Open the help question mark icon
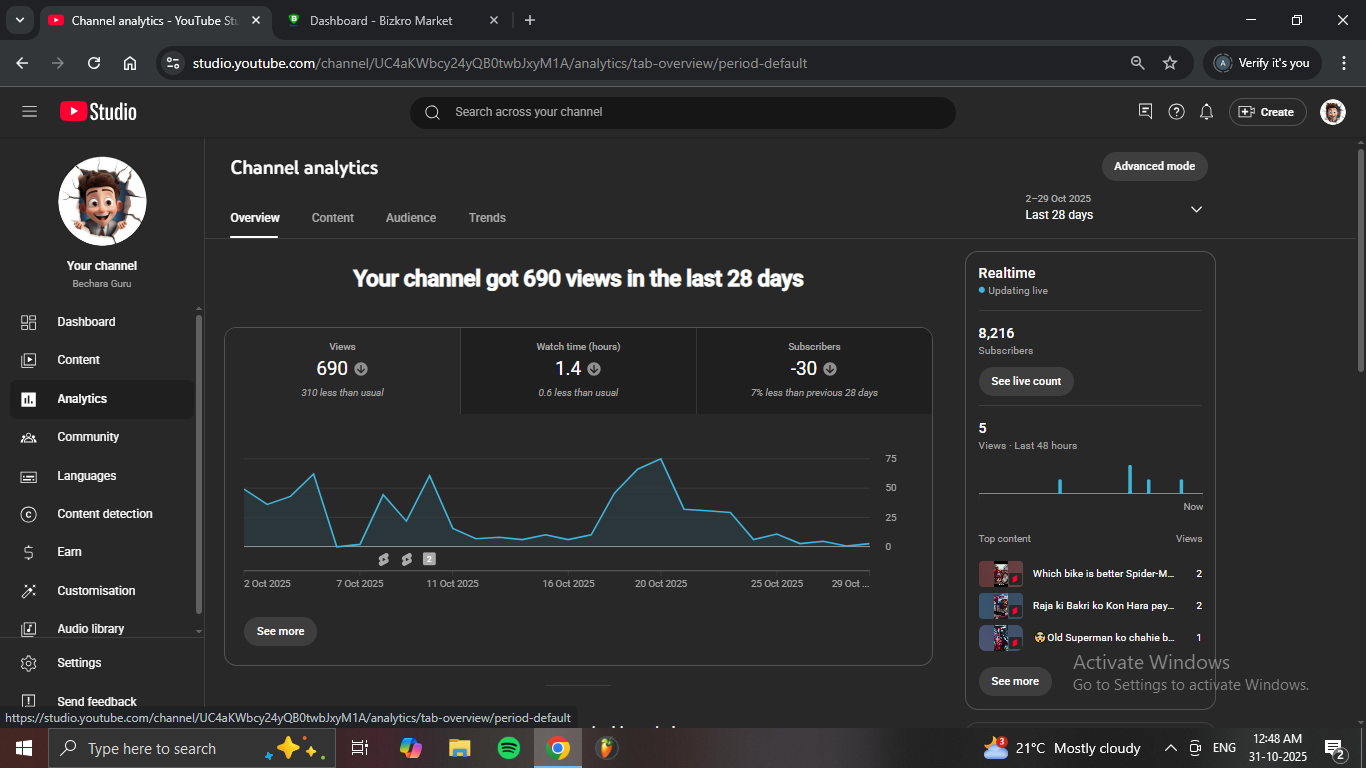Viewport: 1366px width, 768px height. coord(1177,112)
